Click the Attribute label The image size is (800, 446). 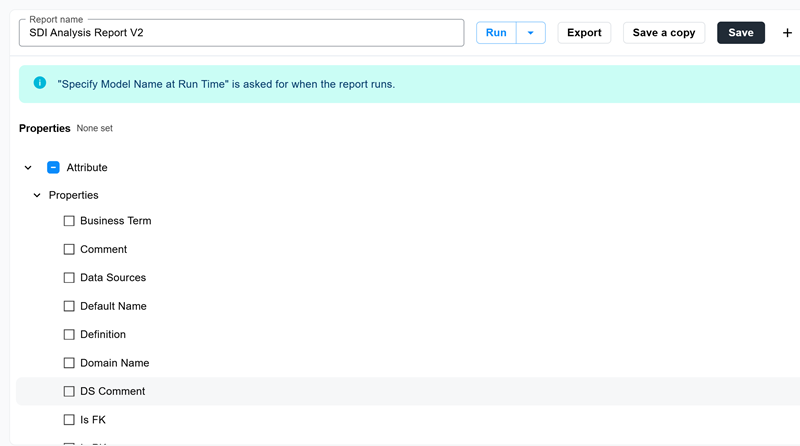(87, 167)
